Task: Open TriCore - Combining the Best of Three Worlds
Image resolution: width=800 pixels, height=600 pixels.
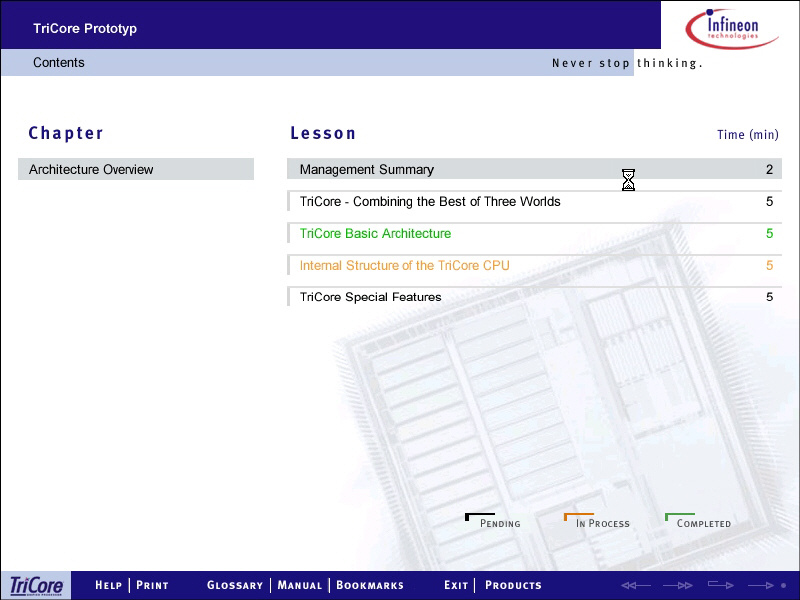Action: click(534, 202)
